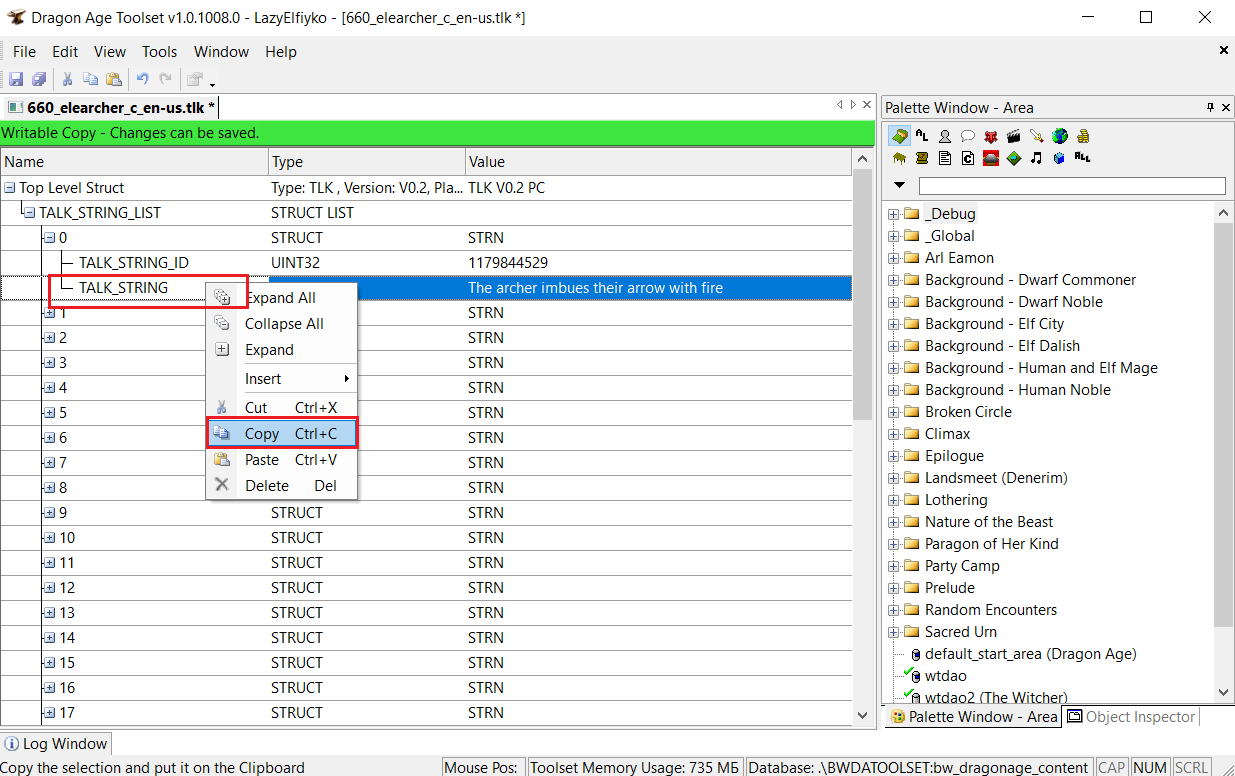Select the cutscene clapperboard palette icon
The height and width of the screenshot is (776, 1235).
pos(1013,136)
